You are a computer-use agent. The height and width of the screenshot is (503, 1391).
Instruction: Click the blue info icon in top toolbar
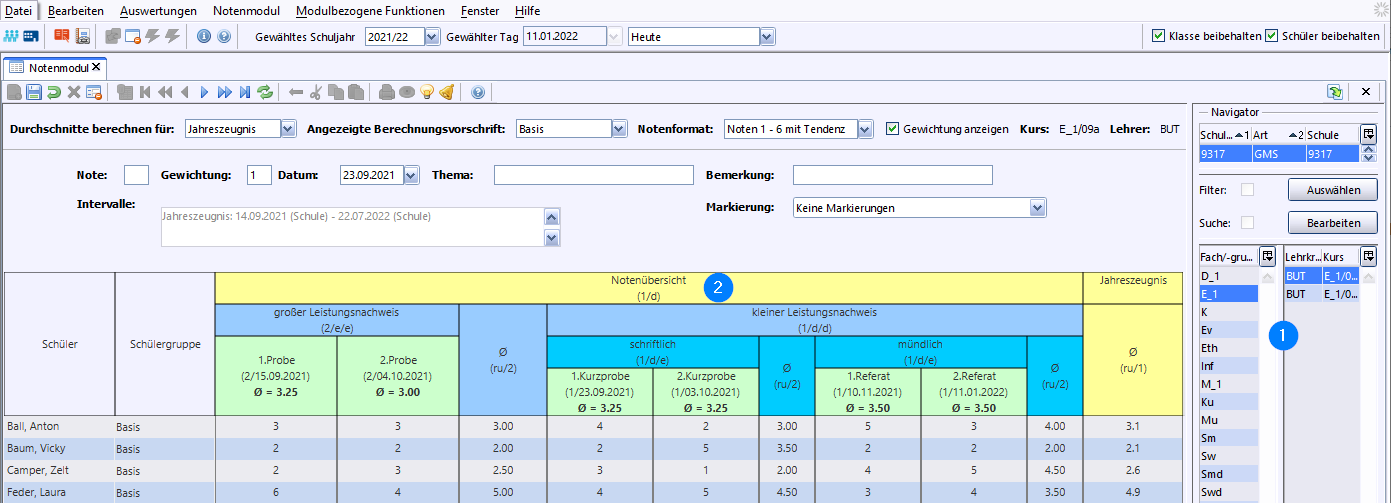(204, 37)
